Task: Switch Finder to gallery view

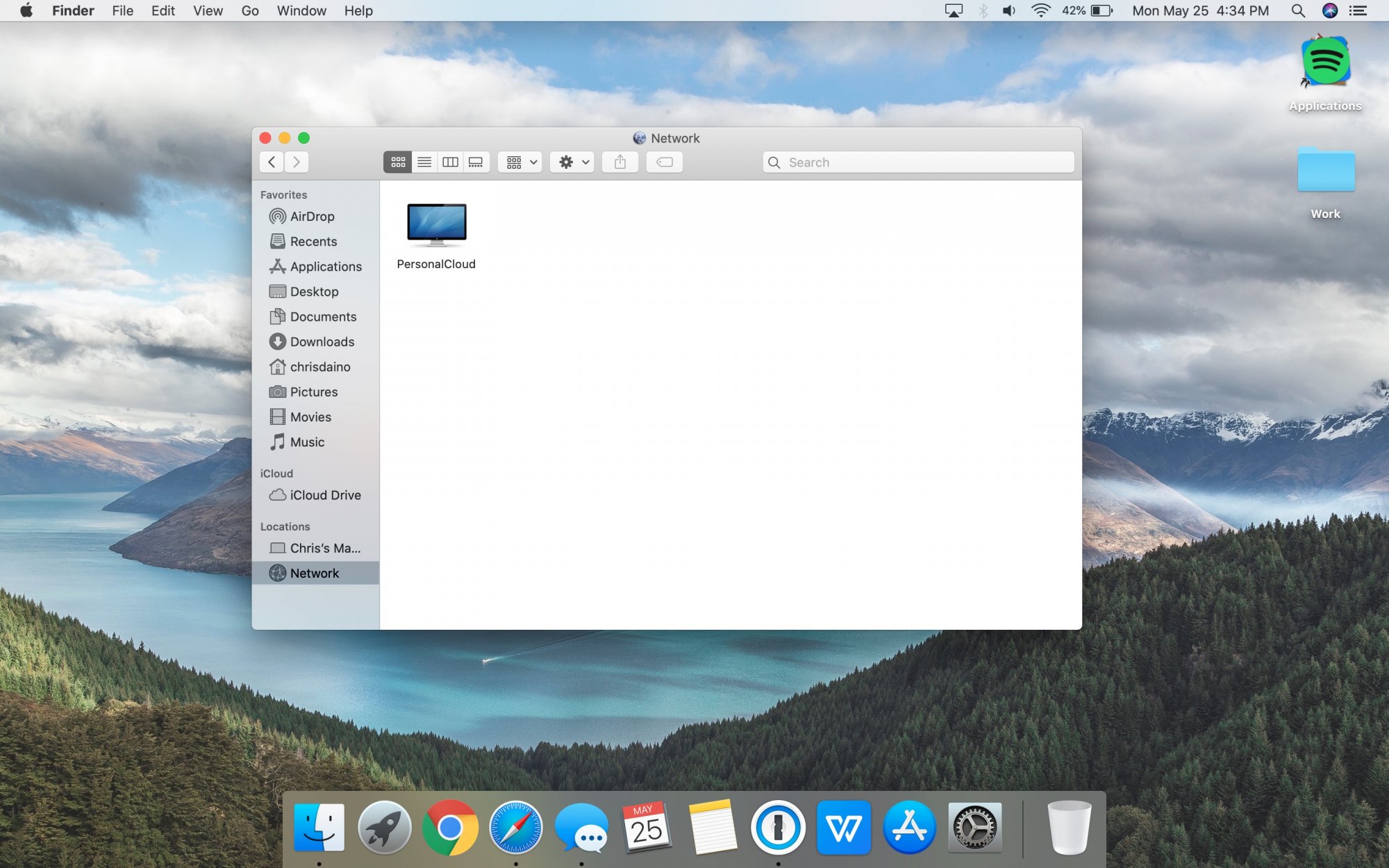Action: [476, 162]
